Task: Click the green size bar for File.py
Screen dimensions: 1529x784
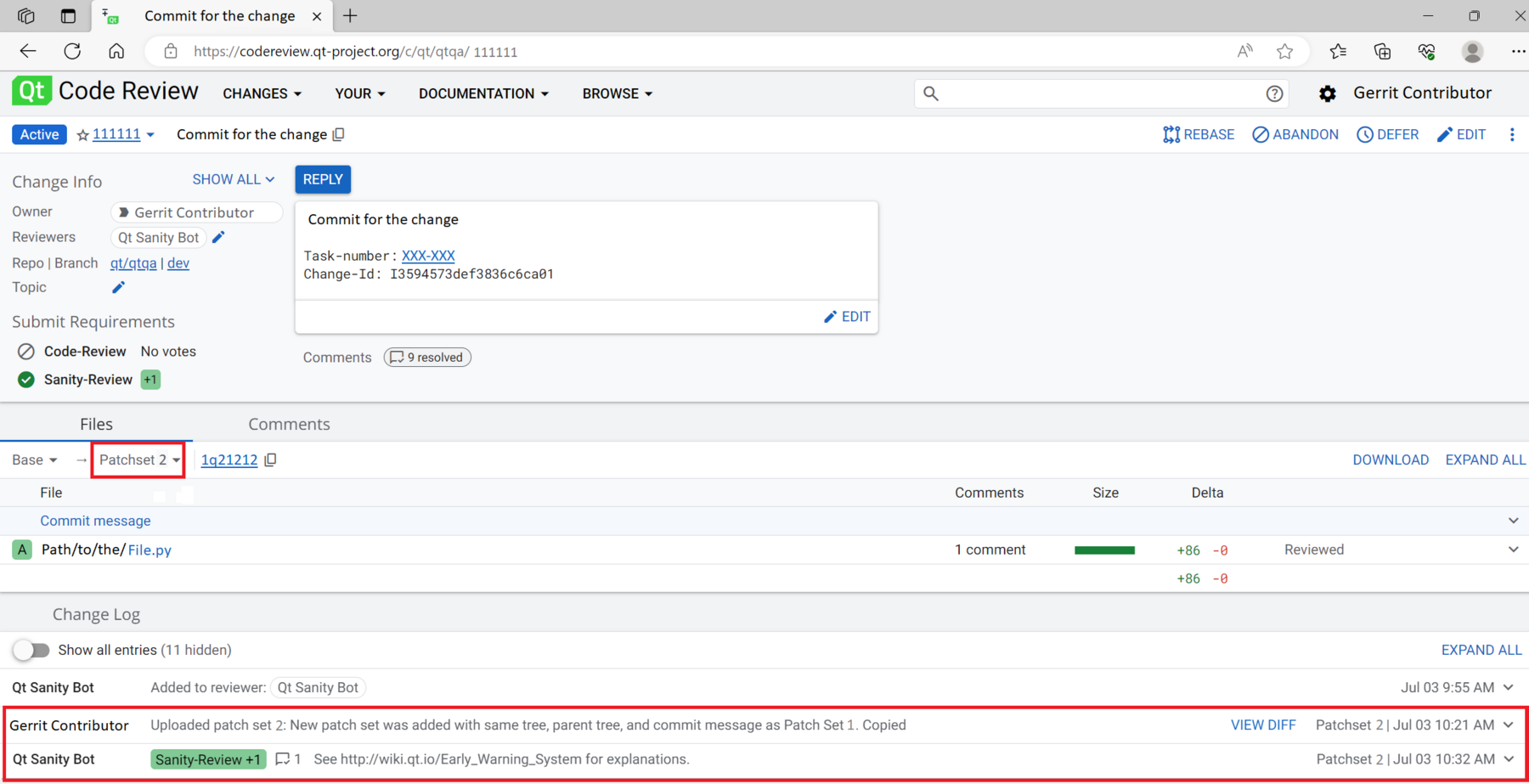Action: pyautogui.click(x=1104, y=550)
